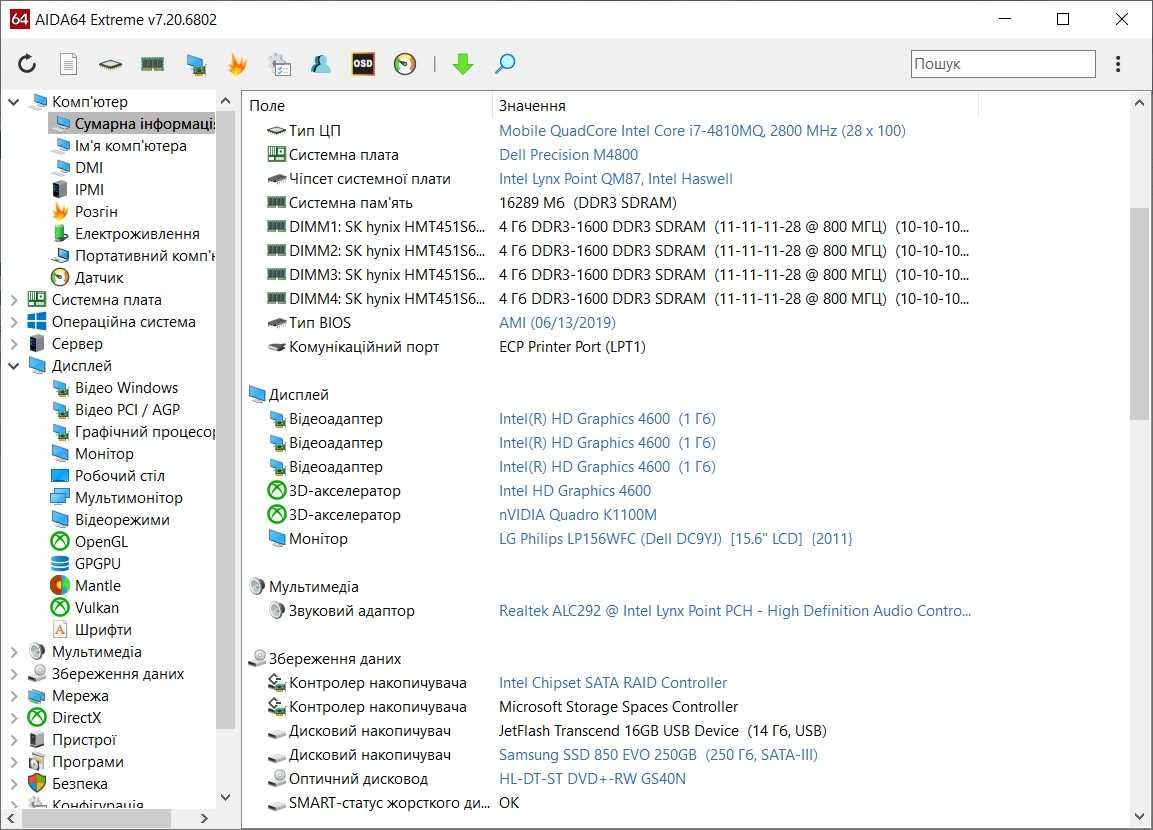The width and height of the screenshot is (1153, 830).
Task: Open the Шрифти fonts item
Action: (x=92, y=630)
